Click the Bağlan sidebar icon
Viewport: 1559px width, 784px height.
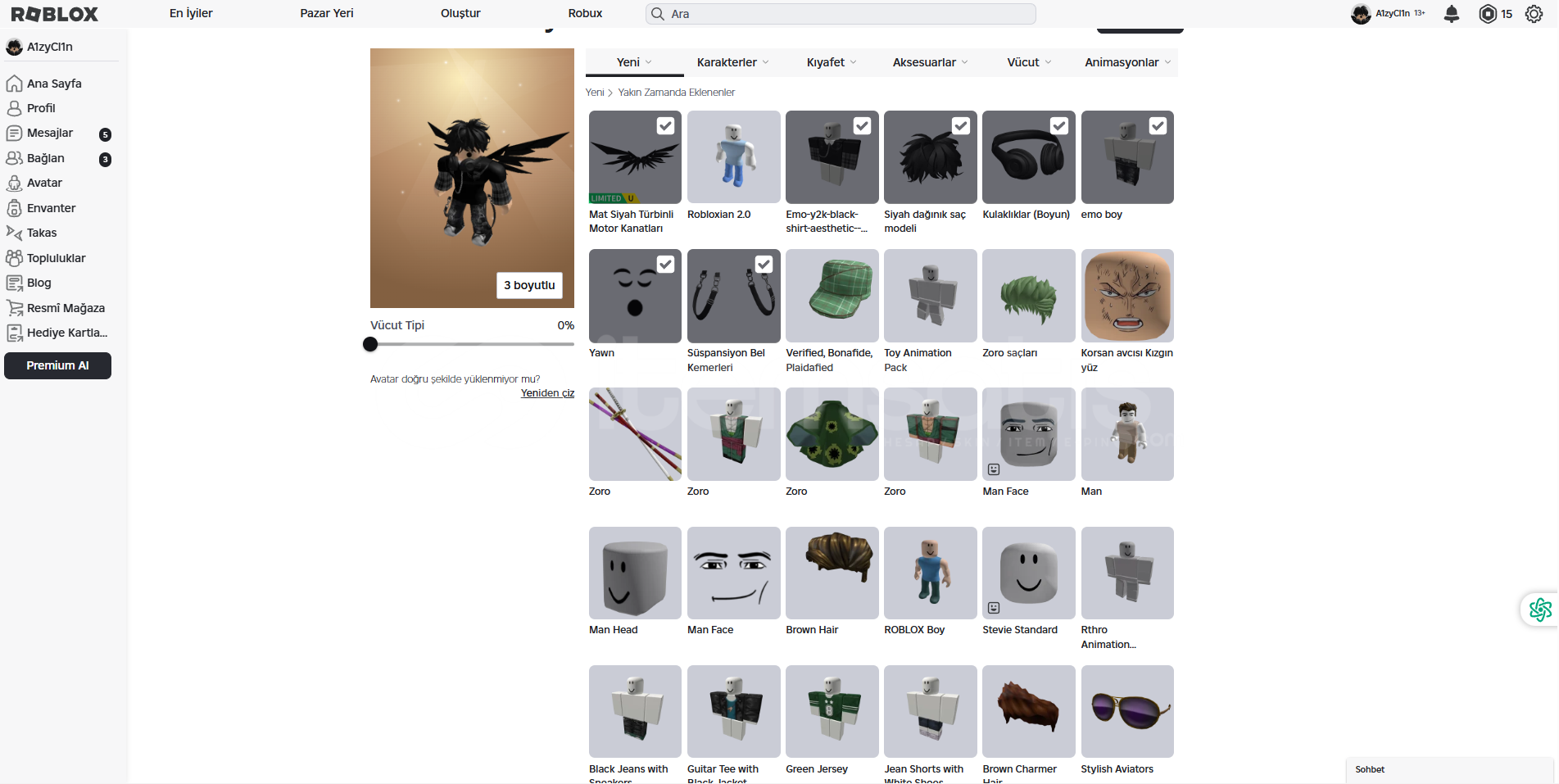pyautogui.click(x=14, y=158)
